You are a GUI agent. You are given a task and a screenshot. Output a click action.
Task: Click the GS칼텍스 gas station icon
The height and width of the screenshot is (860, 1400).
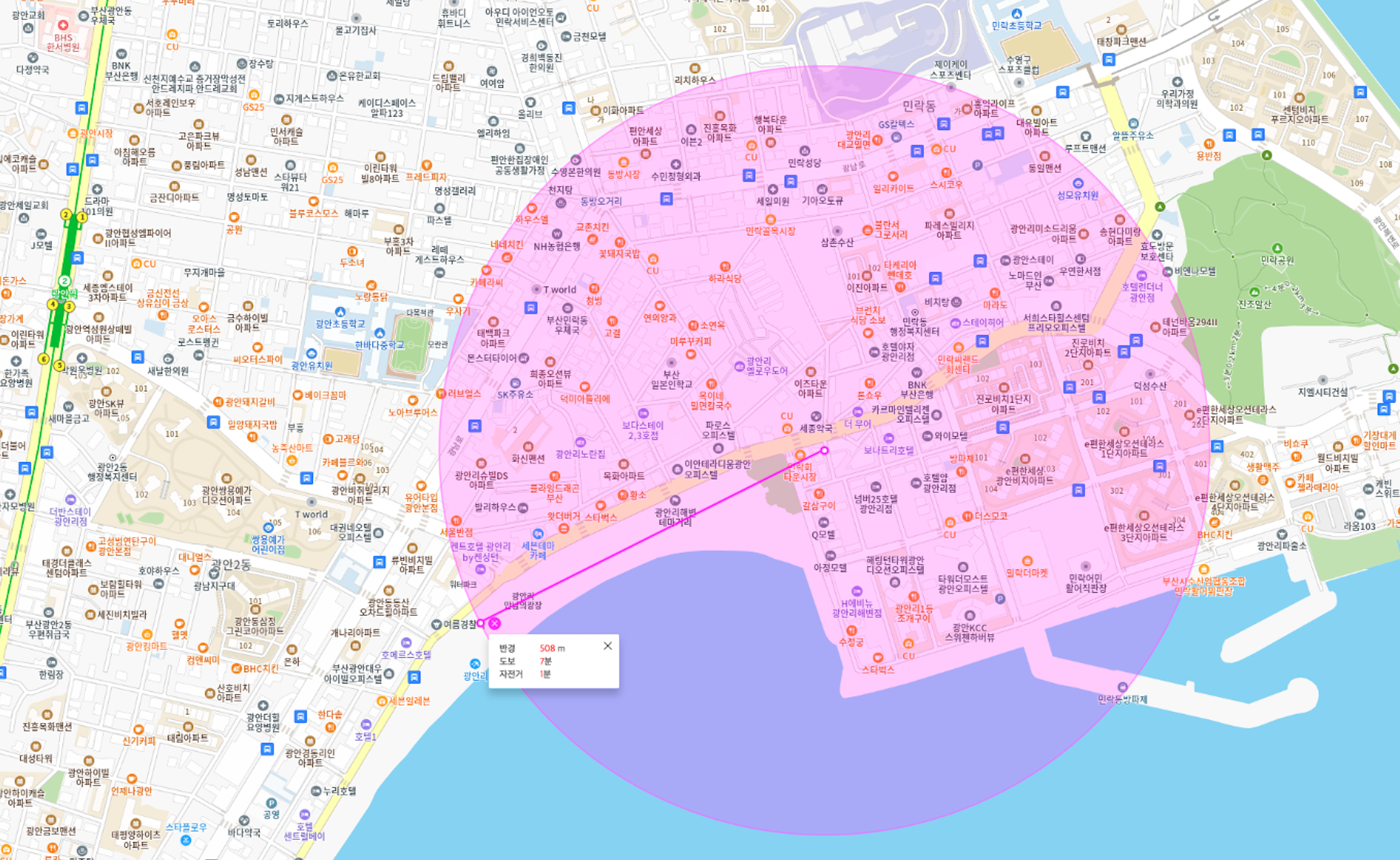pyautogui.click(x=896, y=136)
